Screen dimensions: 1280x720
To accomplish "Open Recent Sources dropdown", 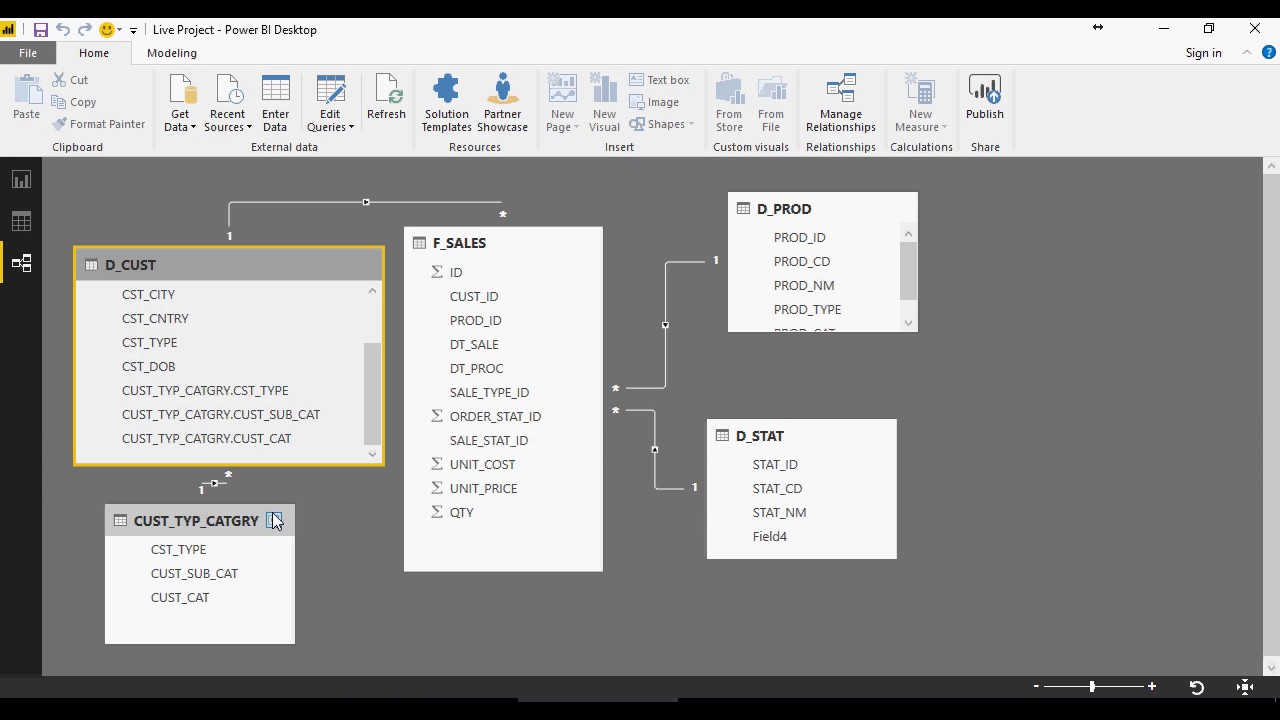I will coord(228,103).
